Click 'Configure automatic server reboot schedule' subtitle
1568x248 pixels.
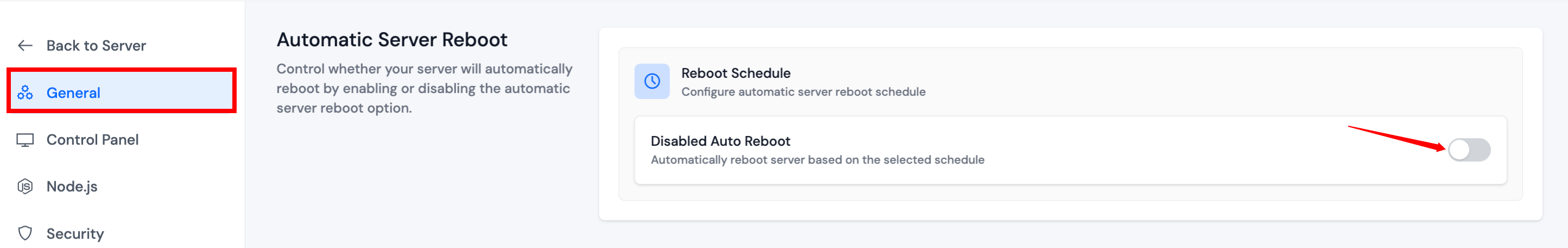point(803,92)
